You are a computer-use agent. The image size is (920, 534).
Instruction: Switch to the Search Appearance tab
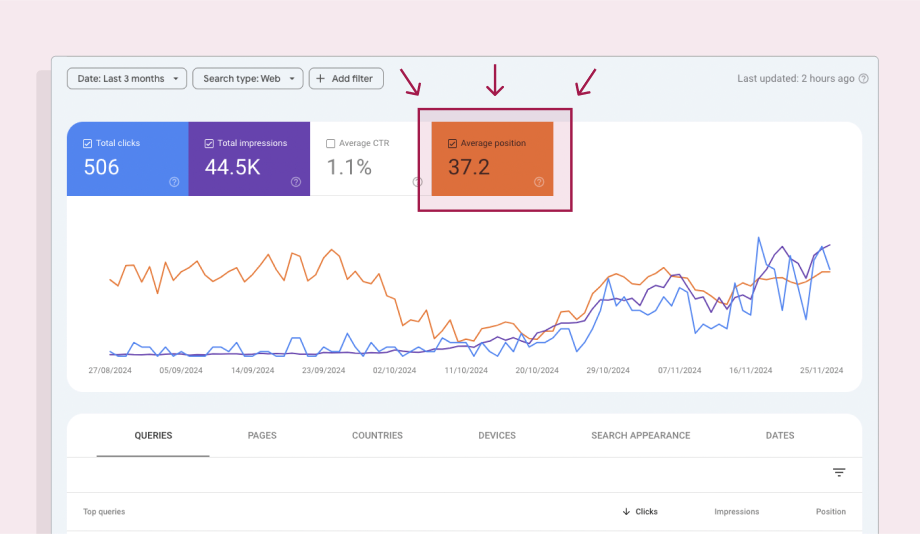(x=641, y=435)
